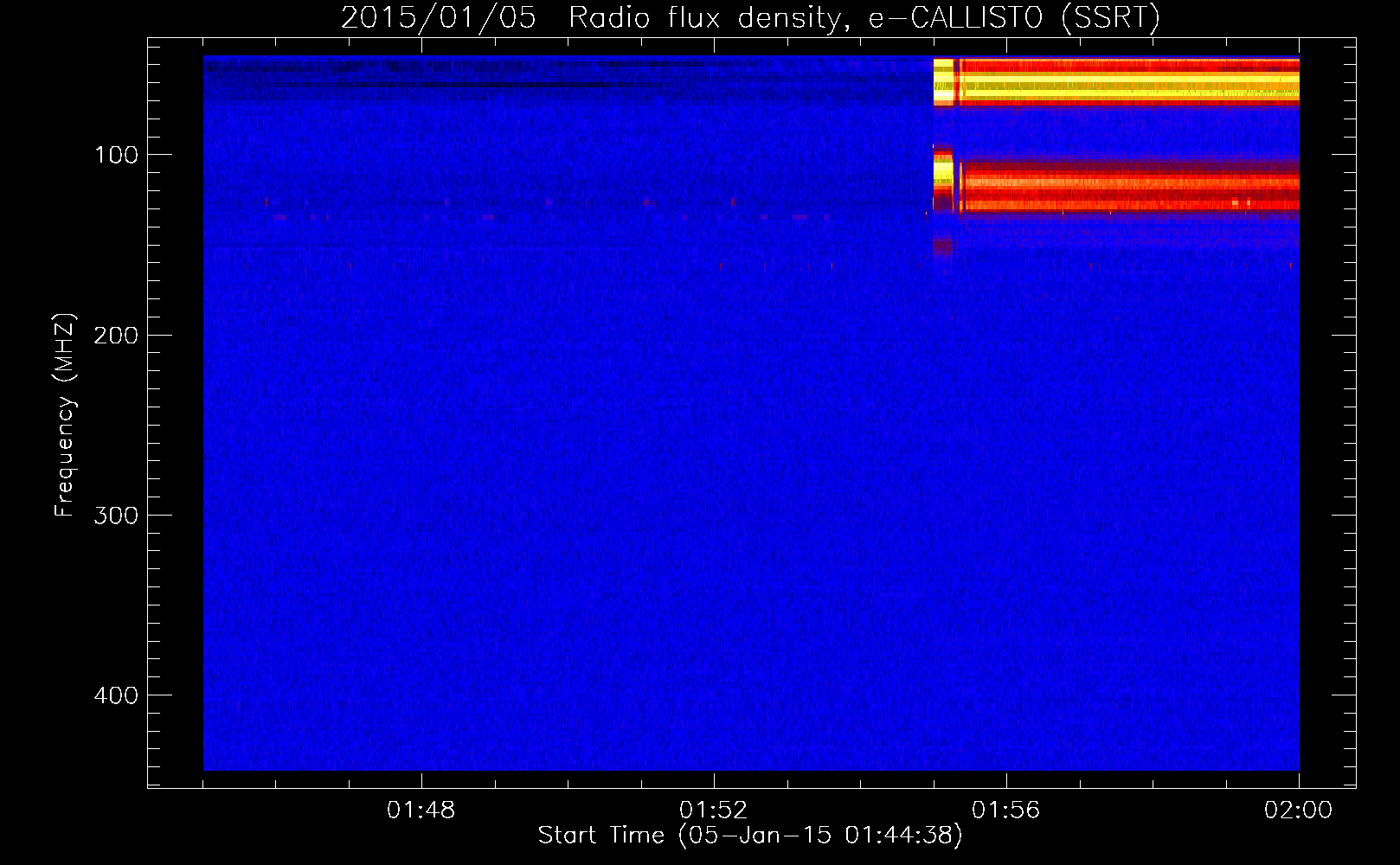The height and width of the screenshot is (865, 1400).
Task: Click the 200 frequency tick label
Action: pyautogui.click(x=116, y=336)
